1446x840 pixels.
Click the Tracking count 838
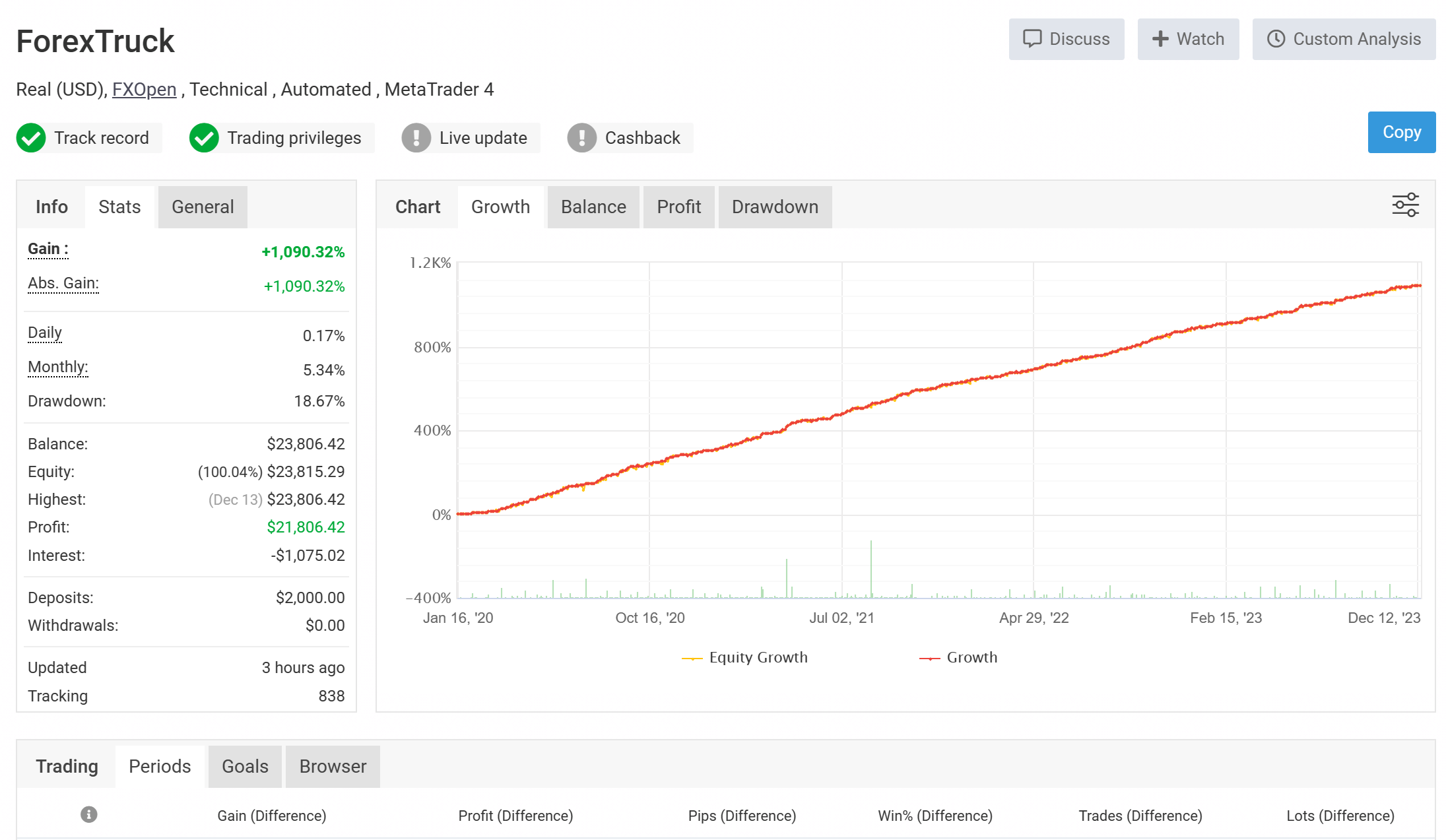(331, 696)
